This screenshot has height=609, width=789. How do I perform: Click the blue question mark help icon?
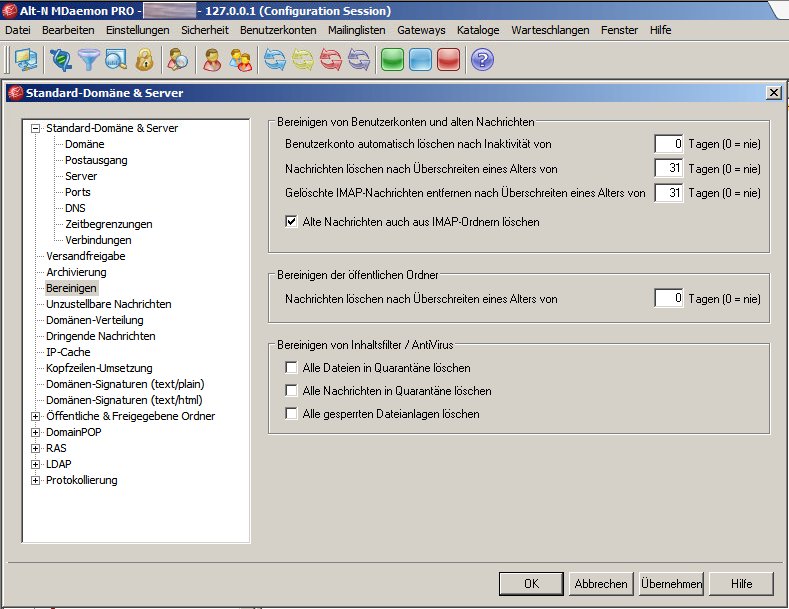click(x=483, y=60)
